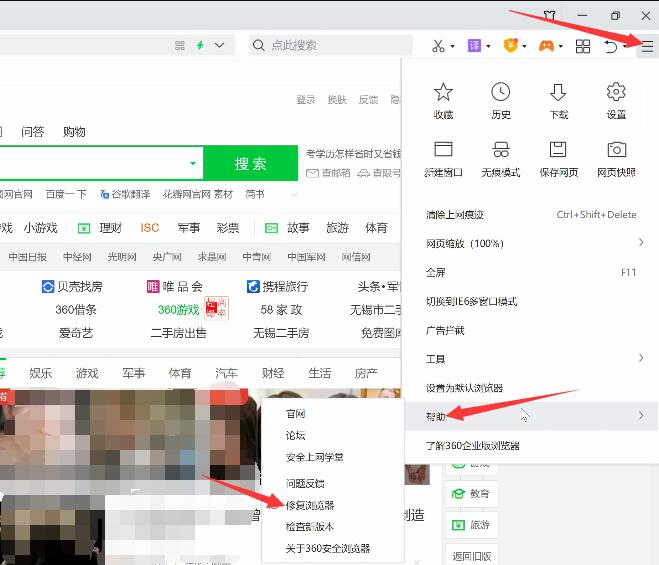Click the 登录 link

tap(306, 100)
